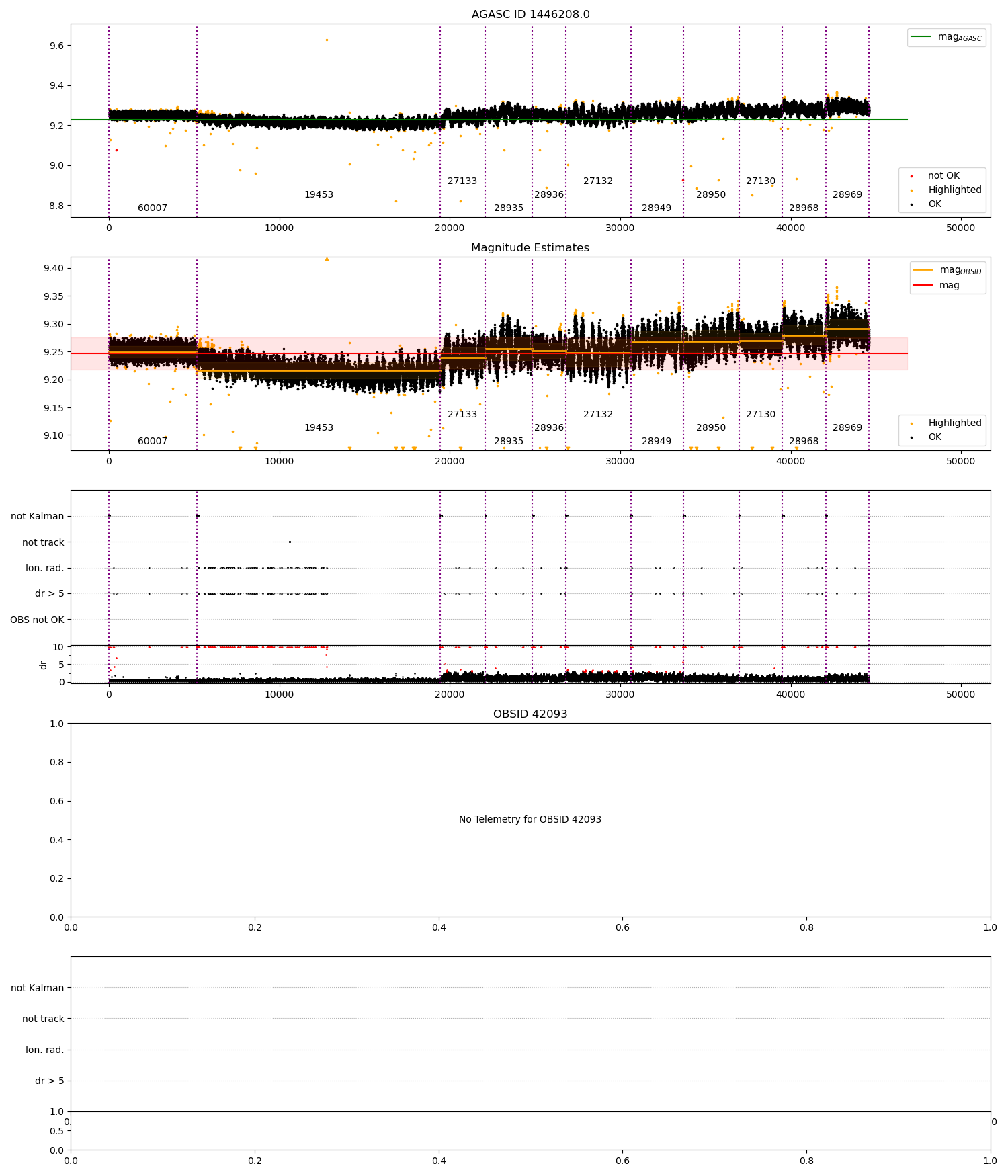Click OBSID label 28949 in the top plot
The height and width of the screenshot is (1176, 1008).
(x=657, y=208)
